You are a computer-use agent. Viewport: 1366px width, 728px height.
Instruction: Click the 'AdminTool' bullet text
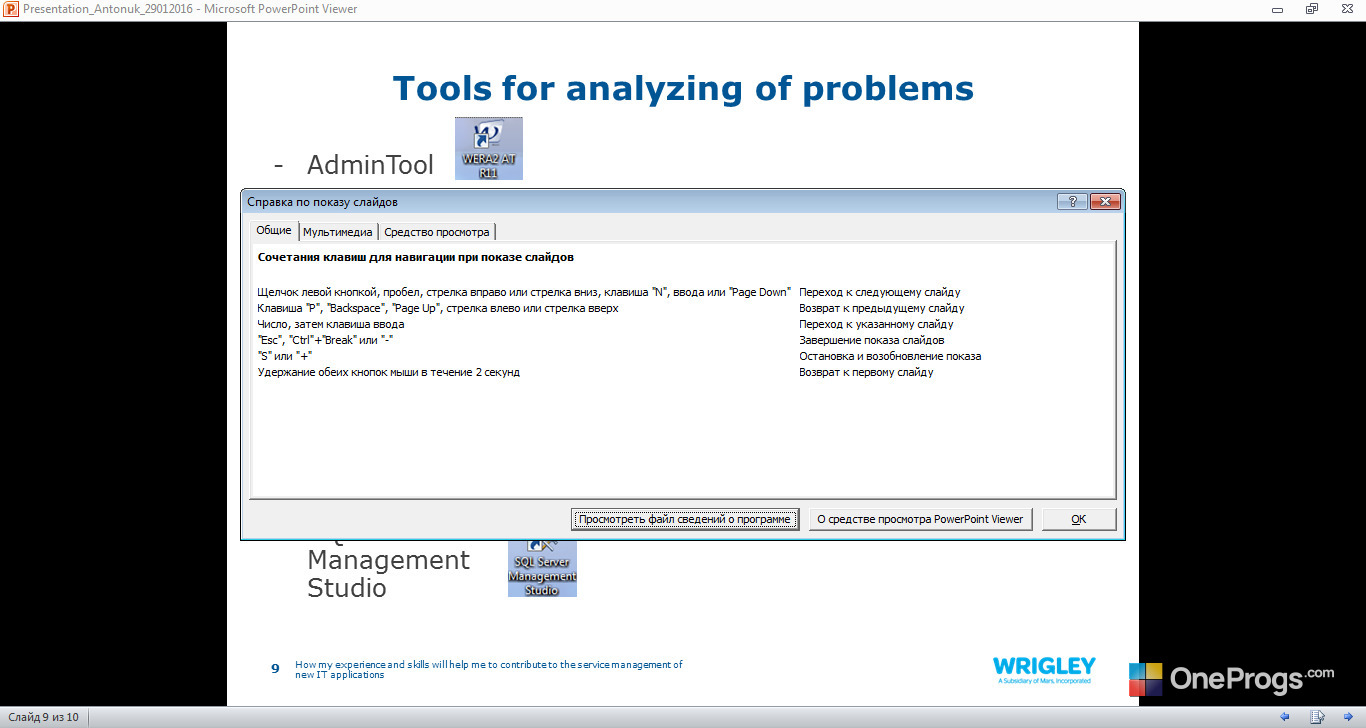click(370, 165)
